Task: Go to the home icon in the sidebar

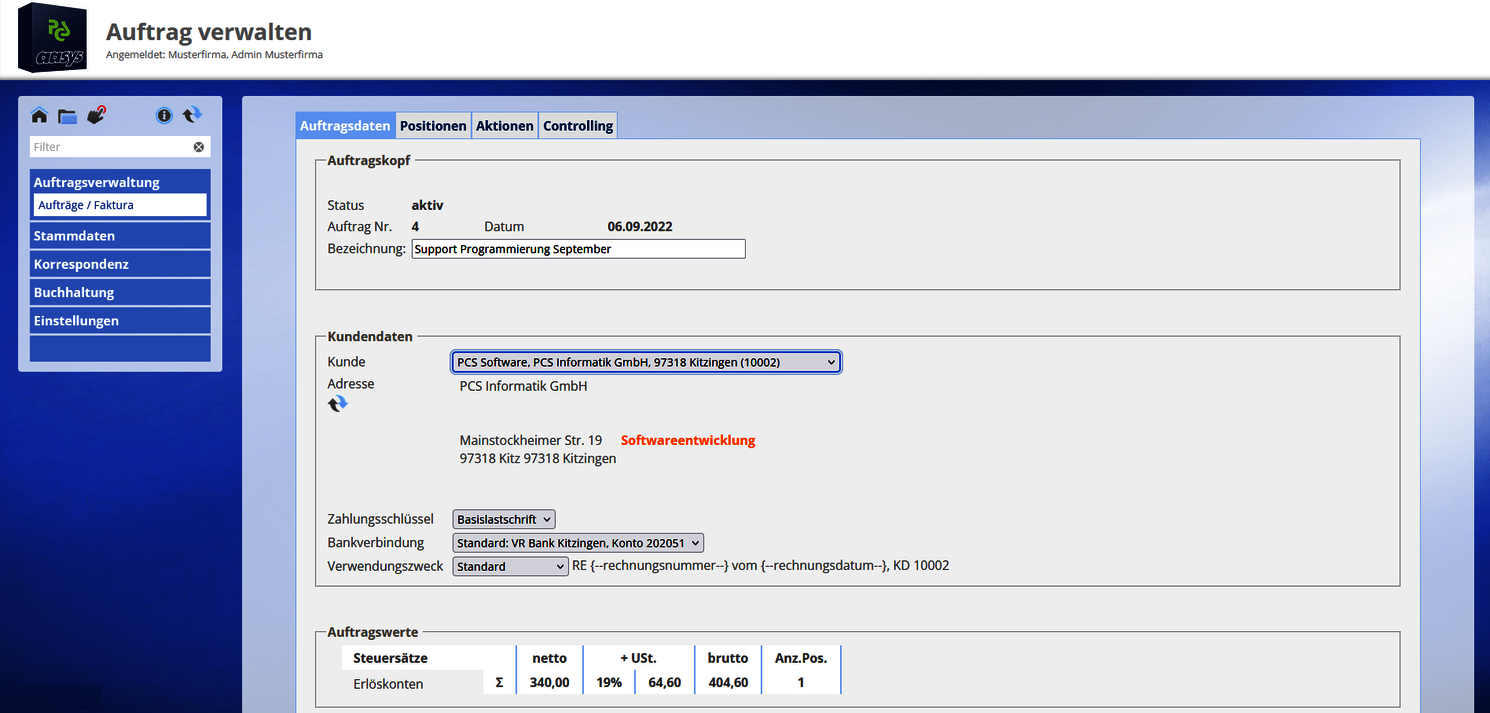Action: 39,116
